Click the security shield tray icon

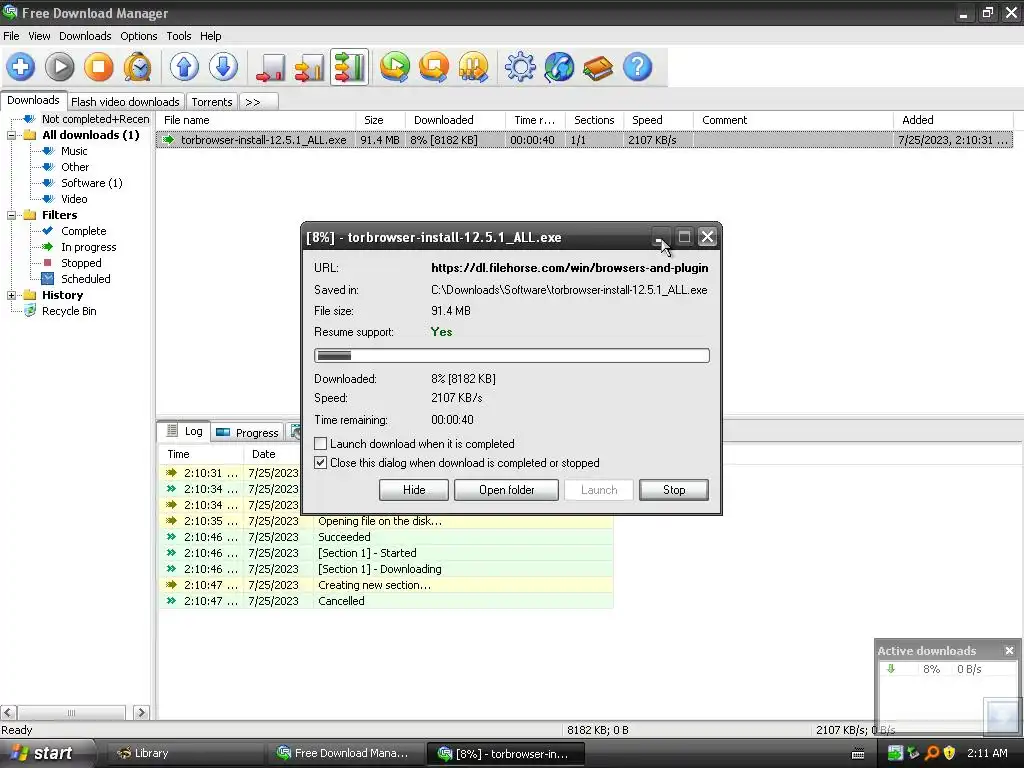pos(950,753)
